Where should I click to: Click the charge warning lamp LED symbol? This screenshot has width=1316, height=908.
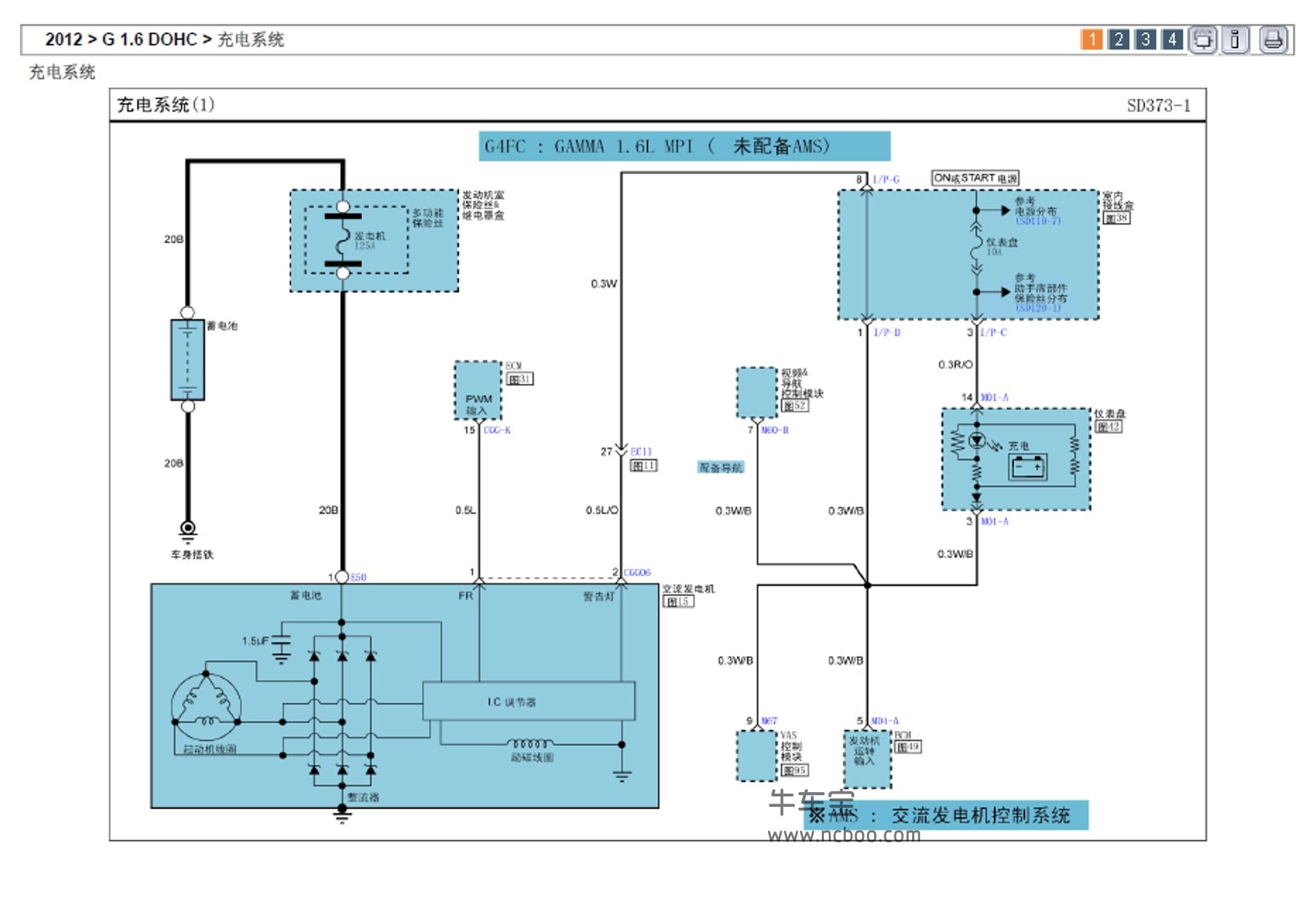pyautogui.click(x=977, y=441)
